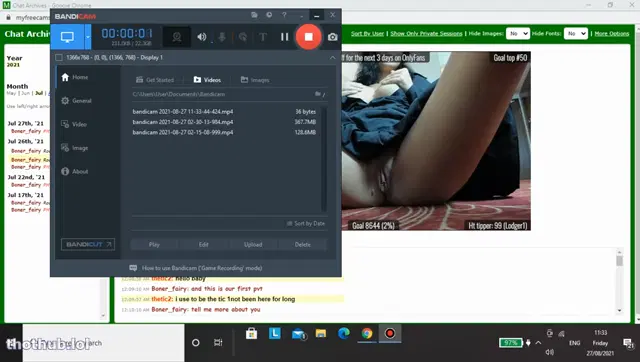Switch to Bandicam taskbar icon
Image resolution: width=640 pixels, height=362 pixels.
click(x=390, y=333)
